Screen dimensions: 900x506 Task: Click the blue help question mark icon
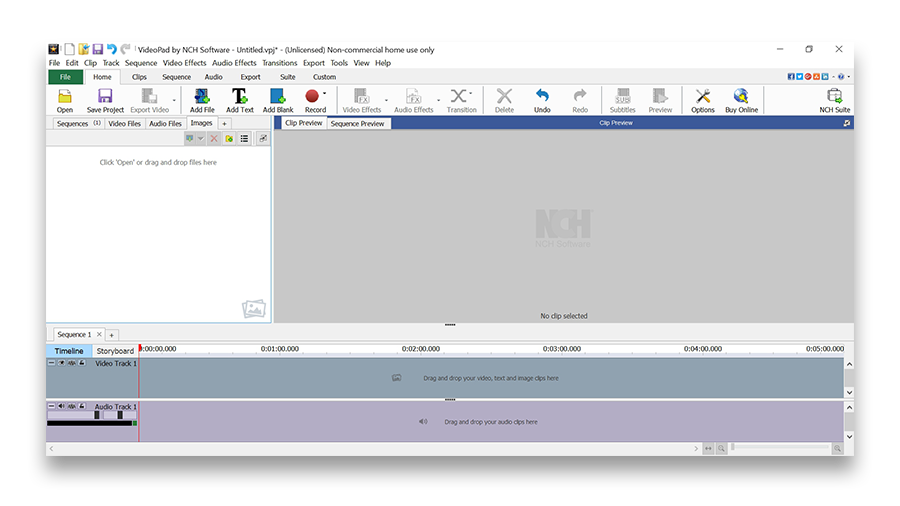click(841, 76)
